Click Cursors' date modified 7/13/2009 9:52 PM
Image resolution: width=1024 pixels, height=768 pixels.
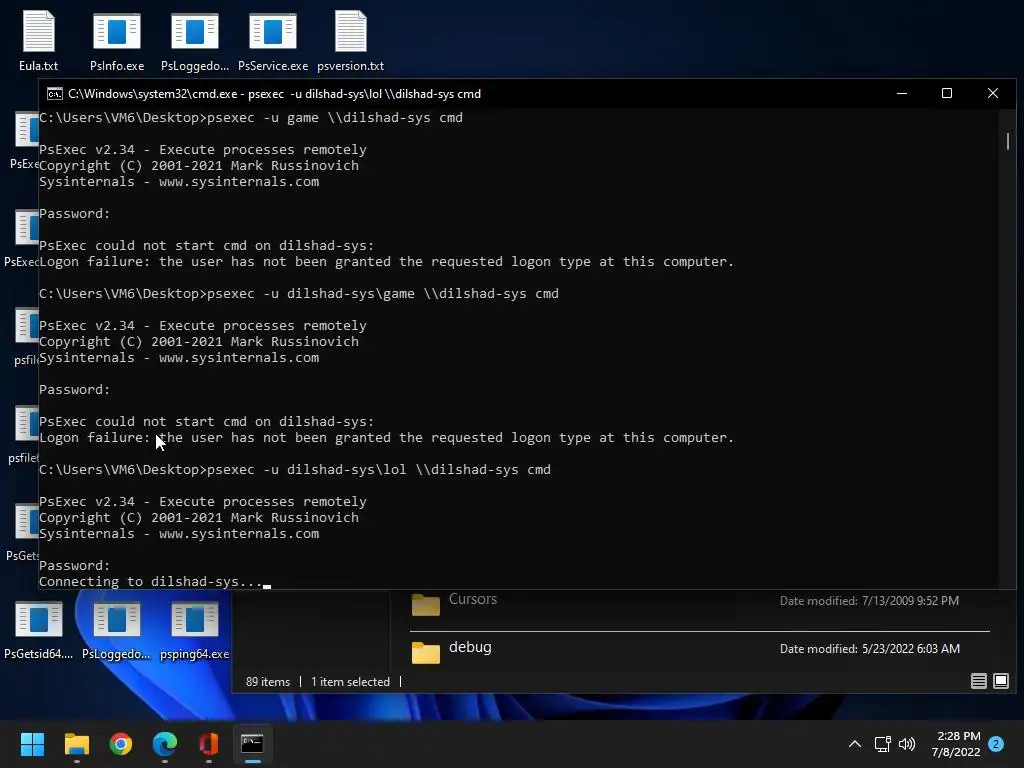[869, 600]
